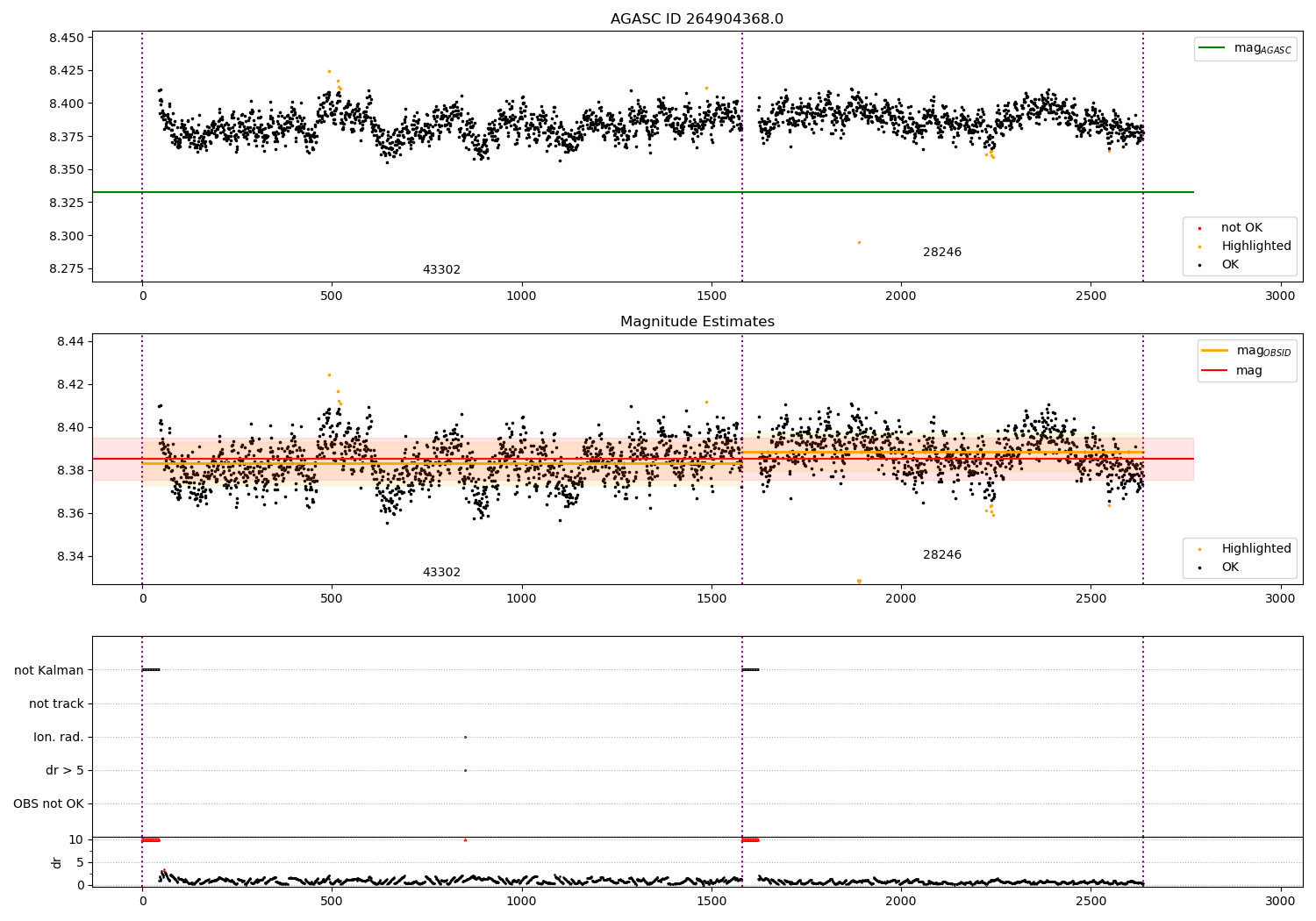Click 'Highlighted' in the middle plot legend
The image size is (1316, 921).
click(x=1244, y=549)
